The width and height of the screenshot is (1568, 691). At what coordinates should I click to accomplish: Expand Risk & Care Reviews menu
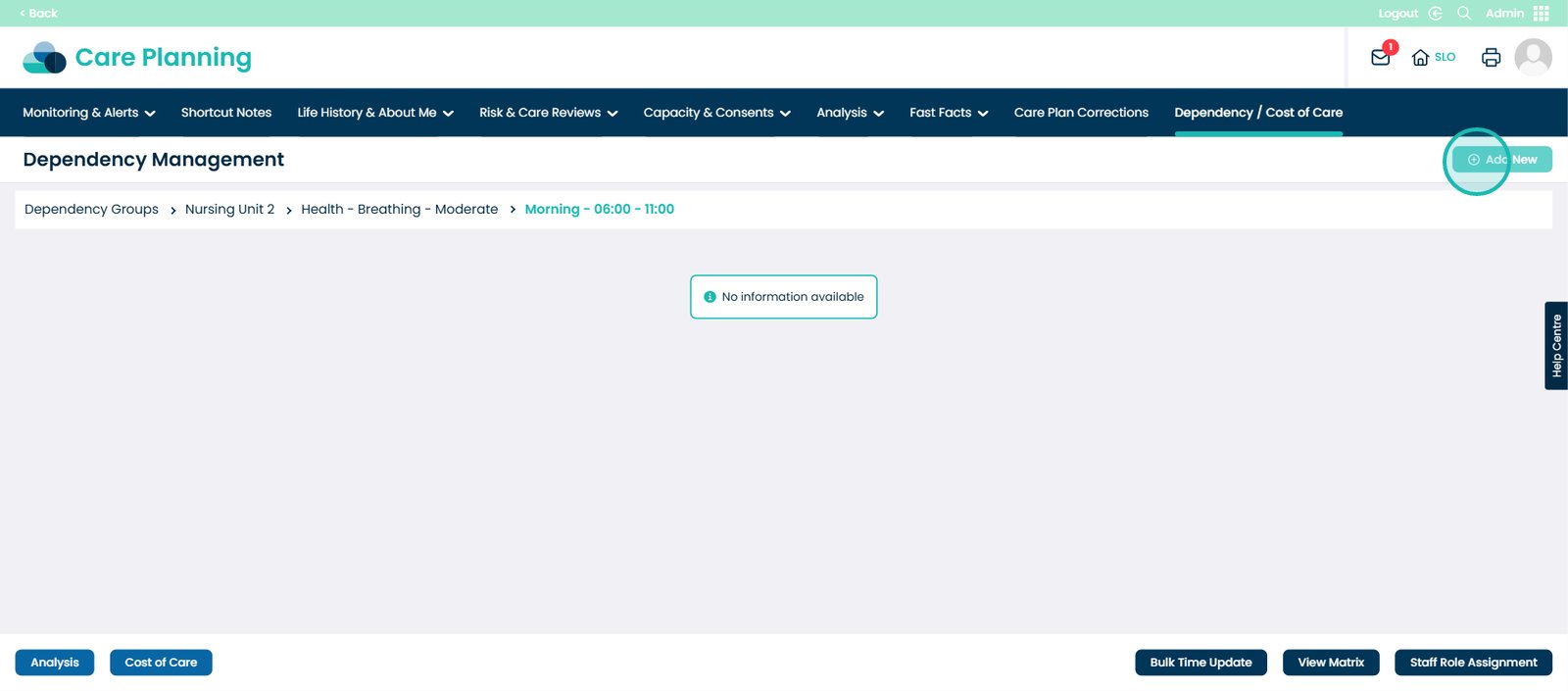(x=548, y=113)
